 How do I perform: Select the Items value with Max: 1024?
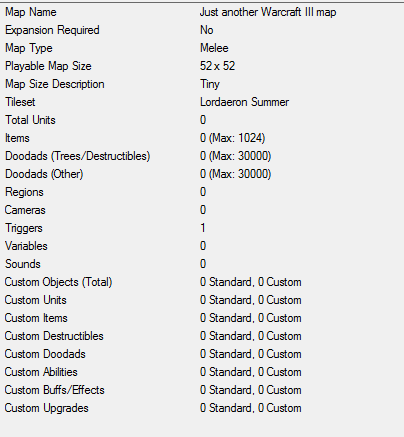[x=232, y=138]
